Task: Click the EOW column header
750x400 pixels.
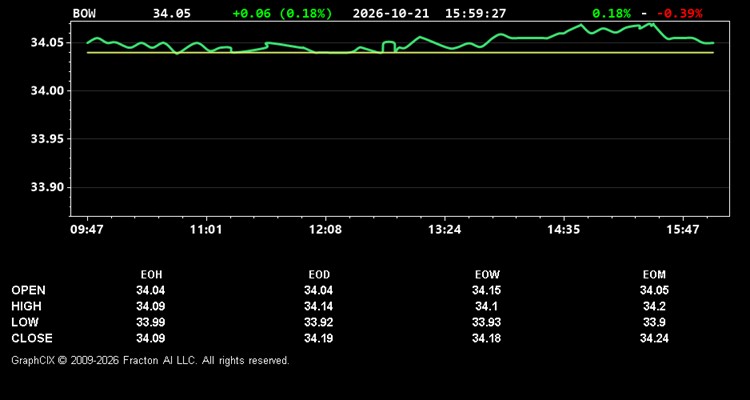Action: pyautogui.click(x=487, y=275)
